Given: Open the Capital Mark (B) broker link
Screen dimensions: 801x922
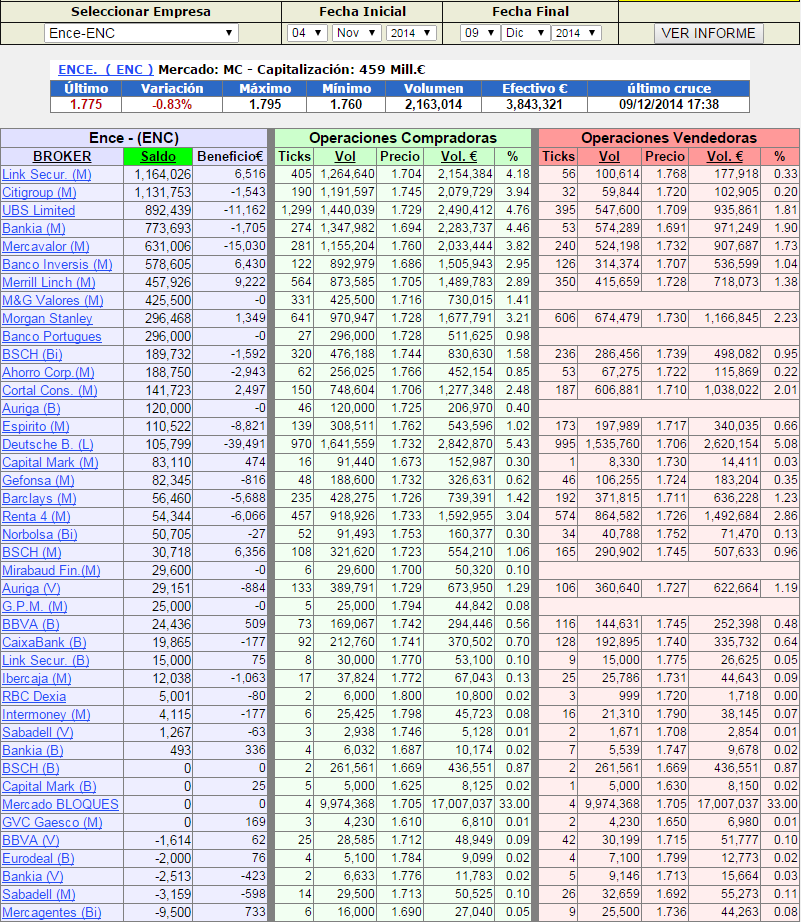Looking at the screenshot, I should coord(49,787).
